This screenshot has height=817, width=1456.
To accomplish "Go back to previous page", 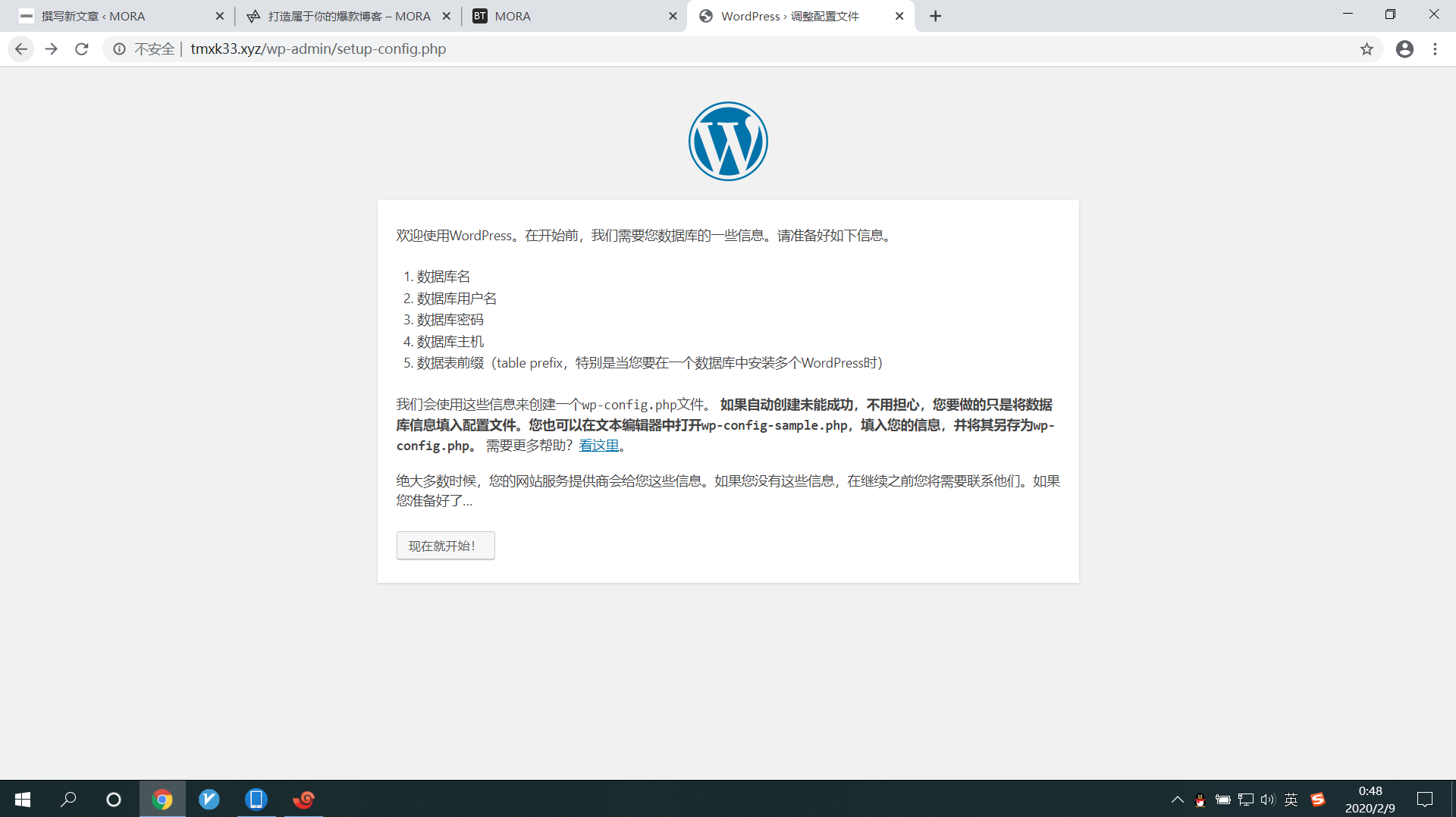I will [x=21, y=49].
